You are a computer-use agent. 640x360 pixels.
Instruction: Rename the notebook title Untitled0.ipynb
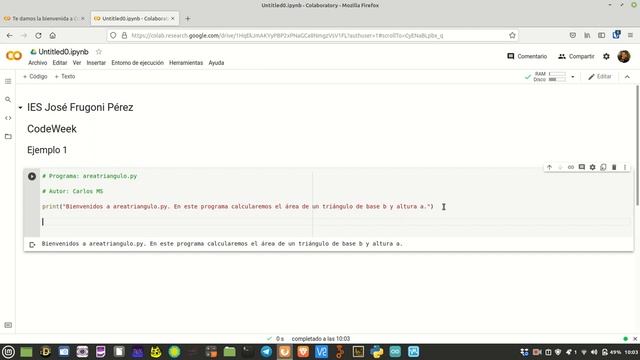[63, 52]
